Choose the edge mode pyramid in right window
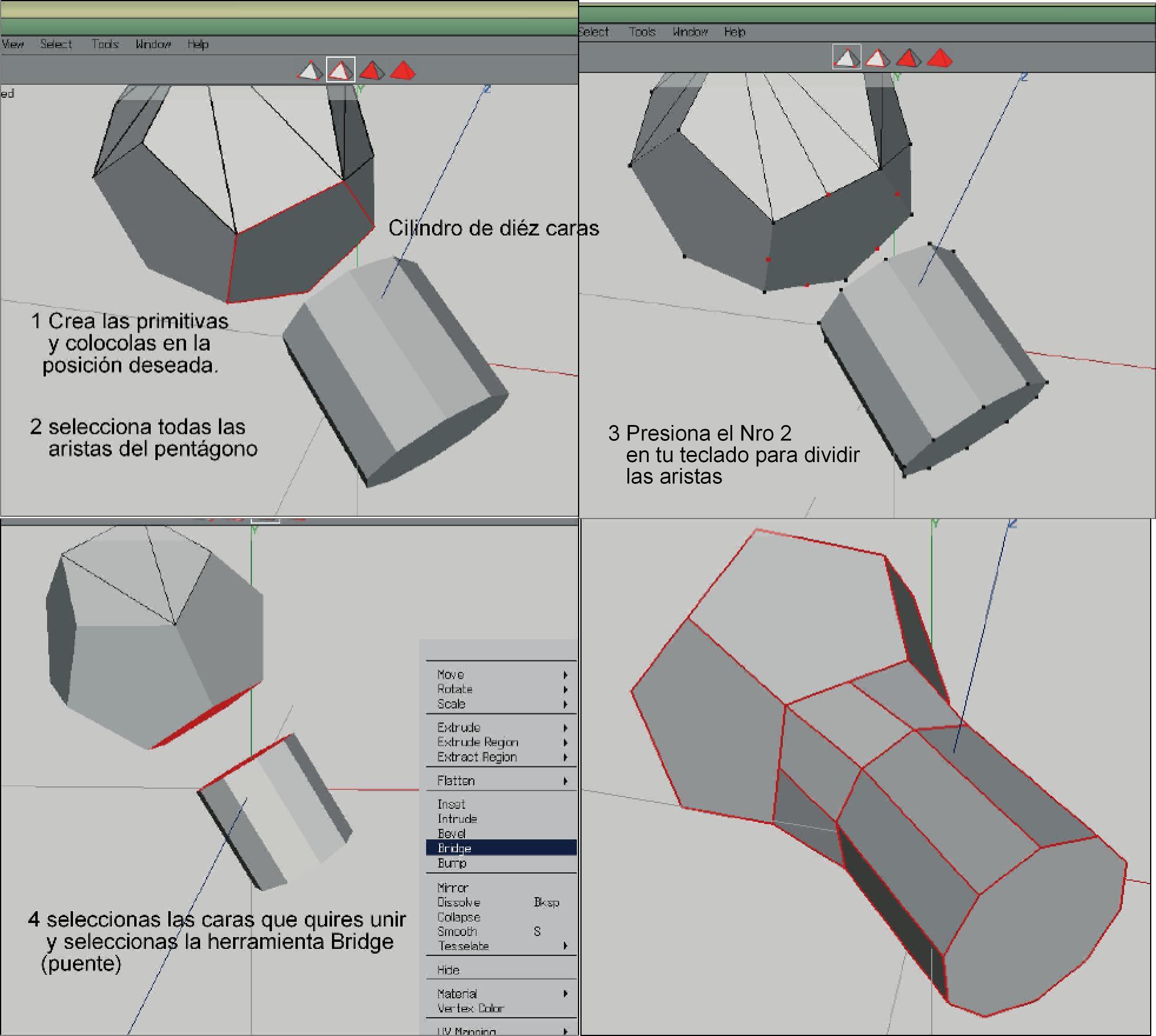The image size is (1156, 1036). pos(877,58)
